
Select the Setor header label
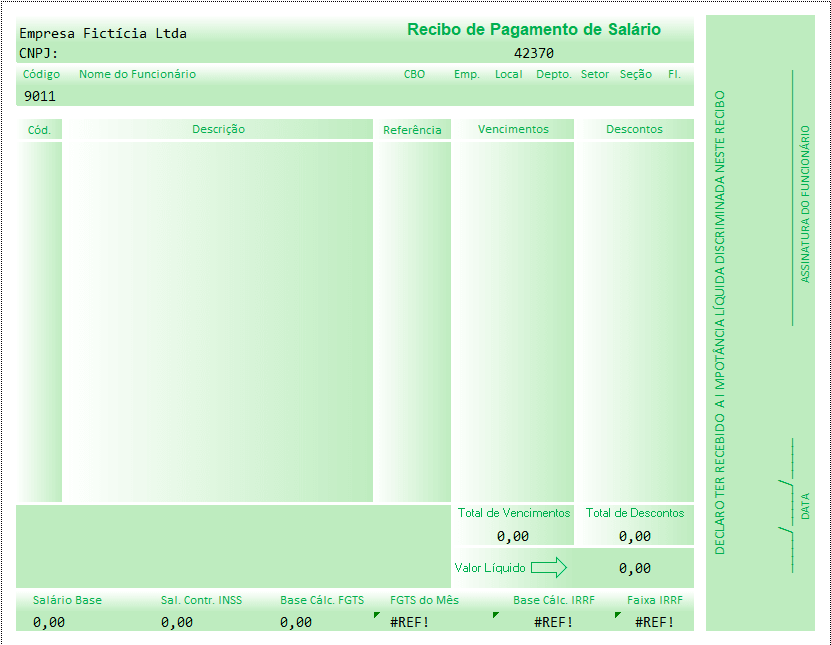(x=595, y=74)
